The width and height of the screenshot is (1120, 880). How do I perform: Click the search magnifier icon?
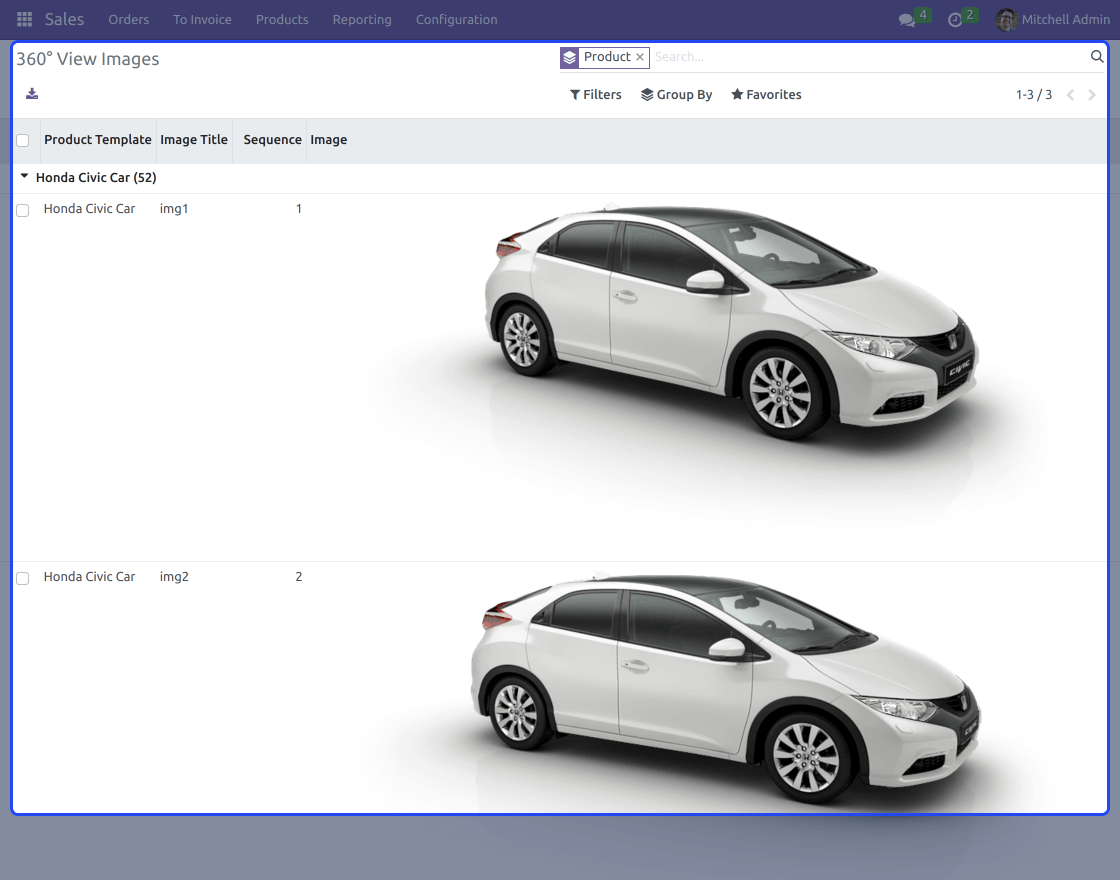[x=1096, y=56]
